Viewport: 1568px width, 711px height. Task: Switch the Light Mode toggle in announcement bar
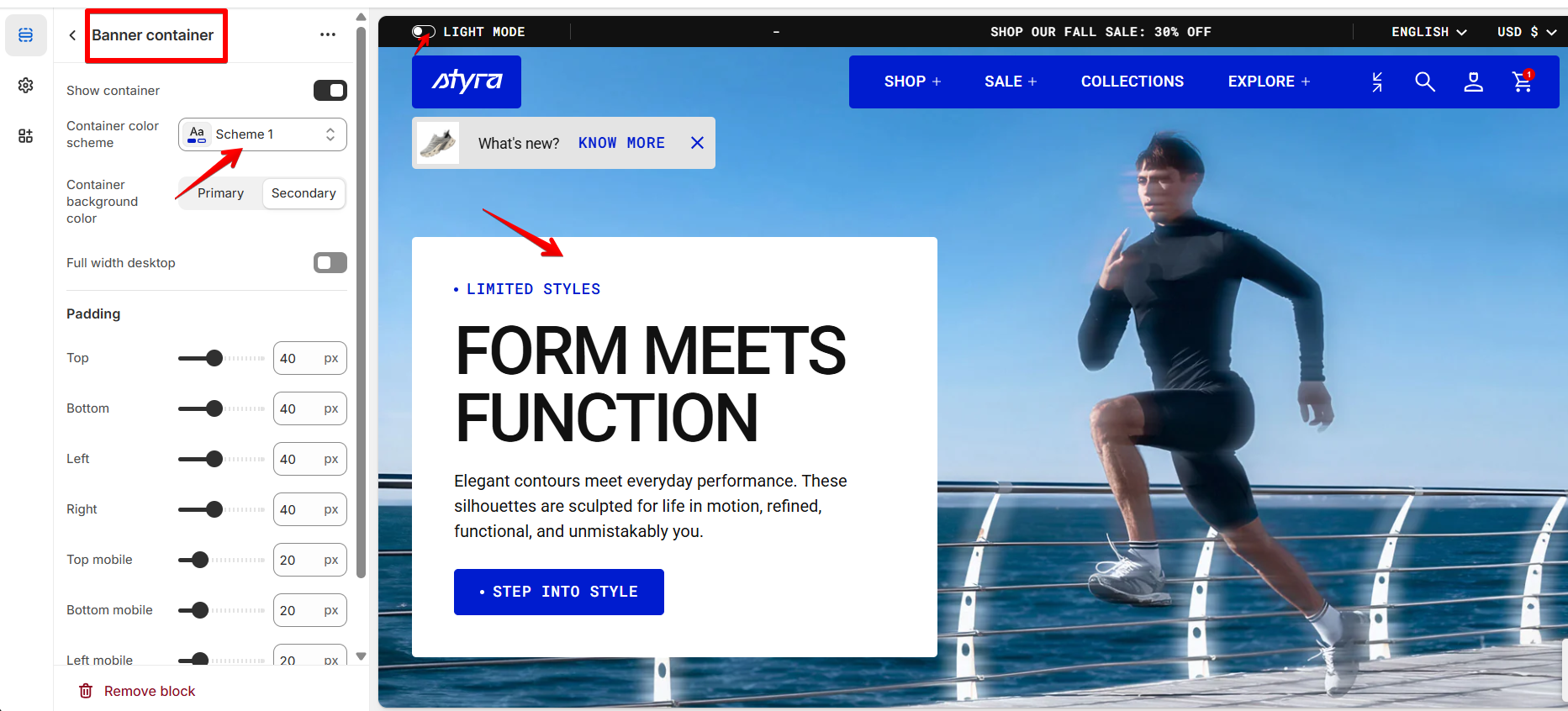423,32
